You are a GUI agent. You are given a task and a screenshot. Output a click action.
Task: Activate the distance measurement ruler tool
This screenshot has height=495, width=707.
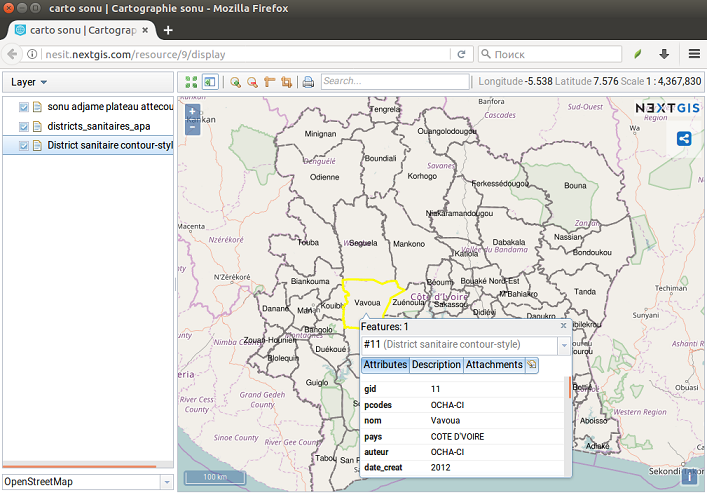point(270,82)
